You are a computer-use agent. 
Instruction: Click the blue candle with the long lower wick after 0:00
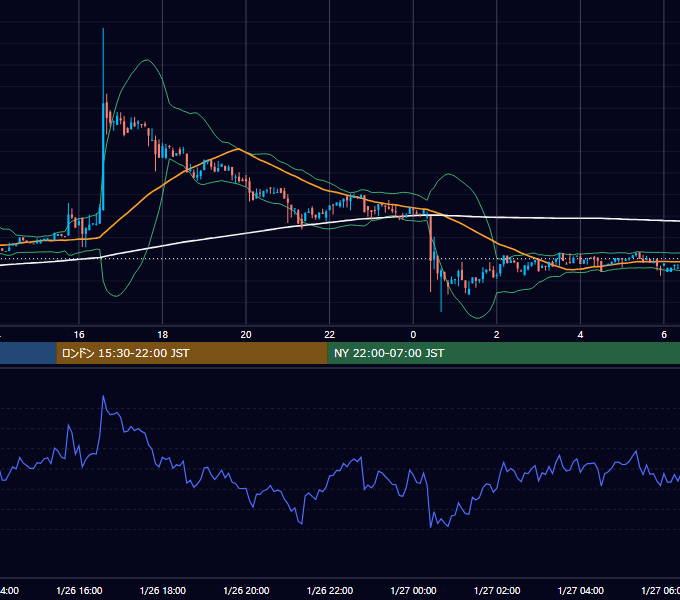441,290
